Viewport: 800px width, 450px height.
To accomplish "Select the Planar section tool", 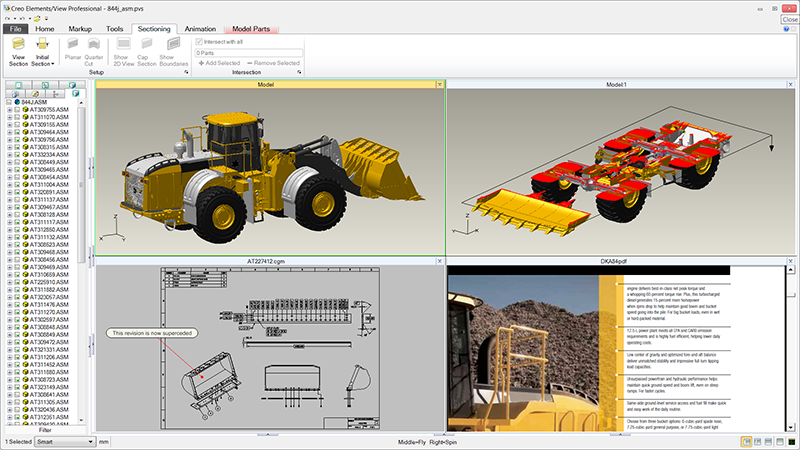I will [73, 46].
